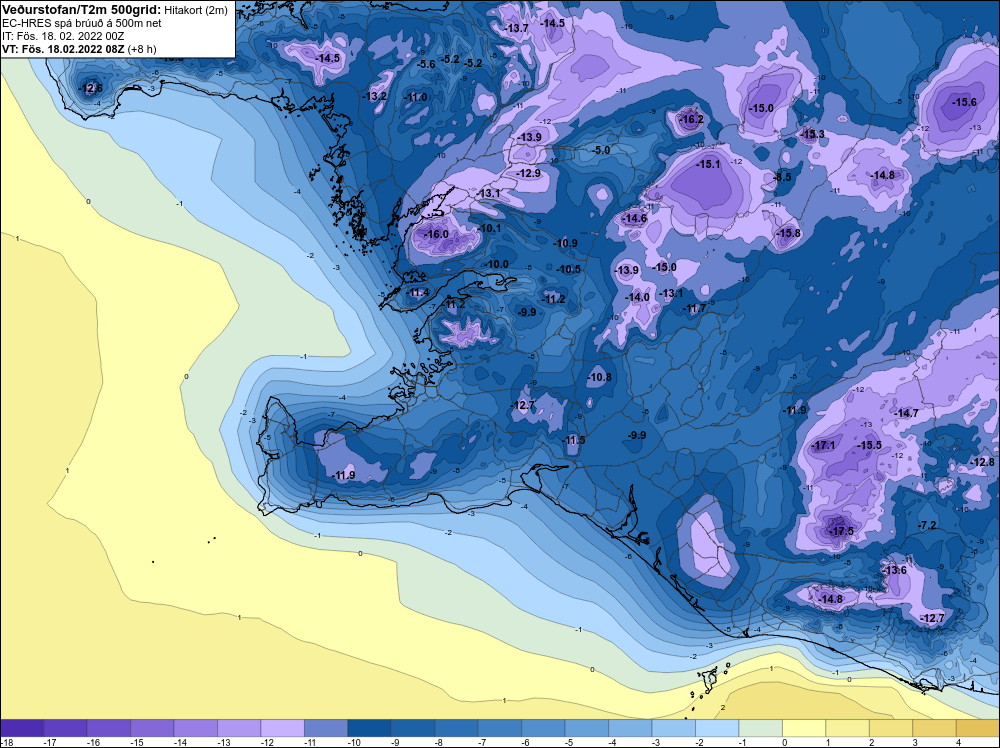Click the -10.9 temperature value
This screenshot has width=1000, height=748.
pos(566,243)
